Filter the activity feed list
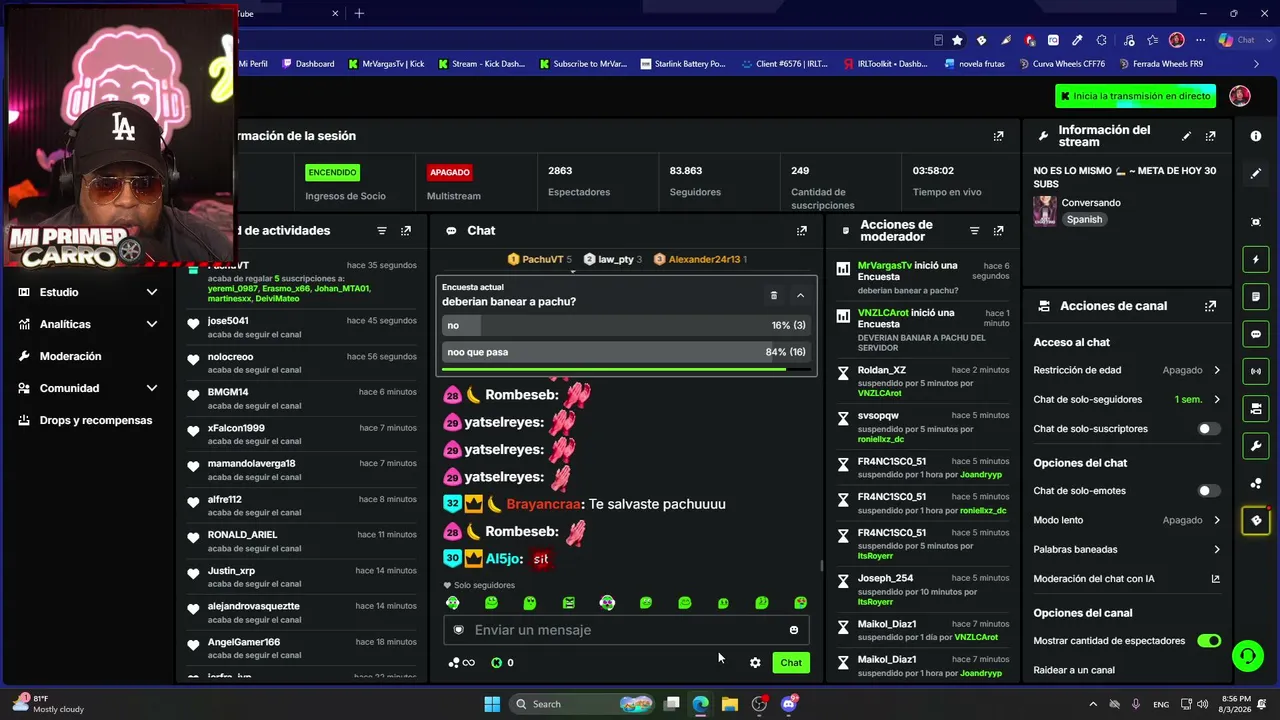The height and width of the screenshot is (720, 1280). 381,231
